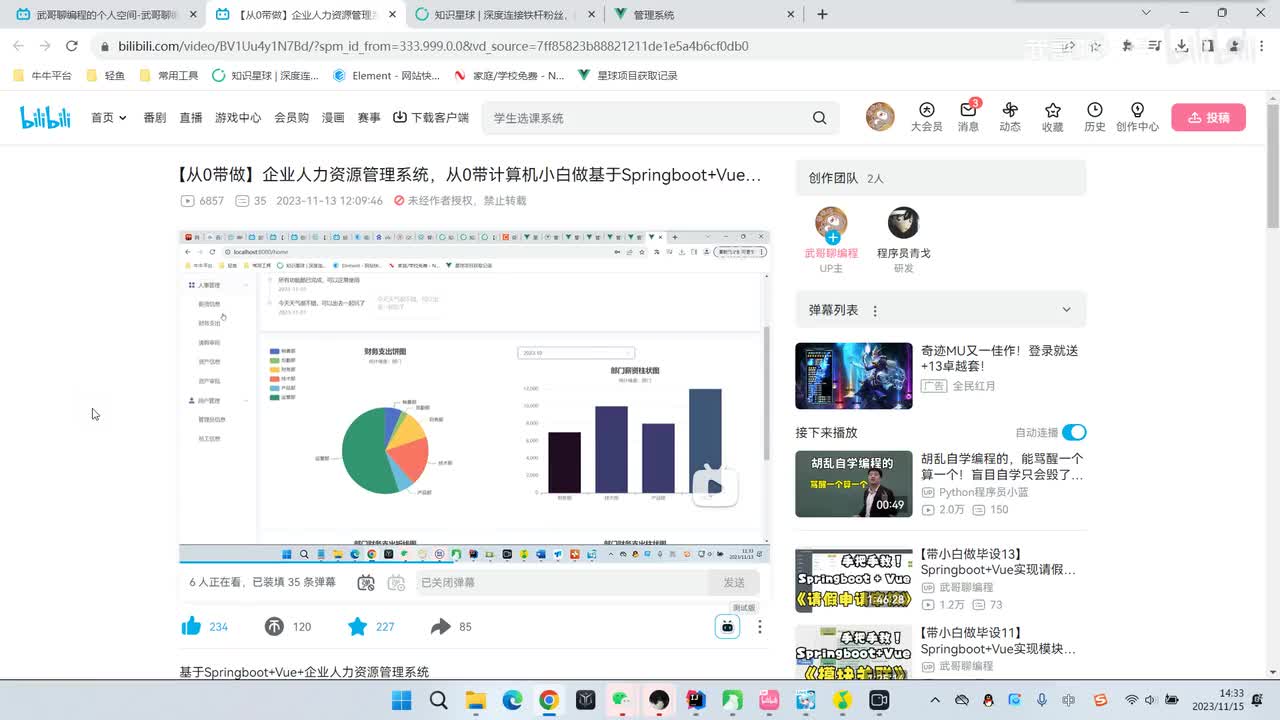Play the video with the play button
Image resolution: width=1280 pixels, height=720 pixels.
715,486
